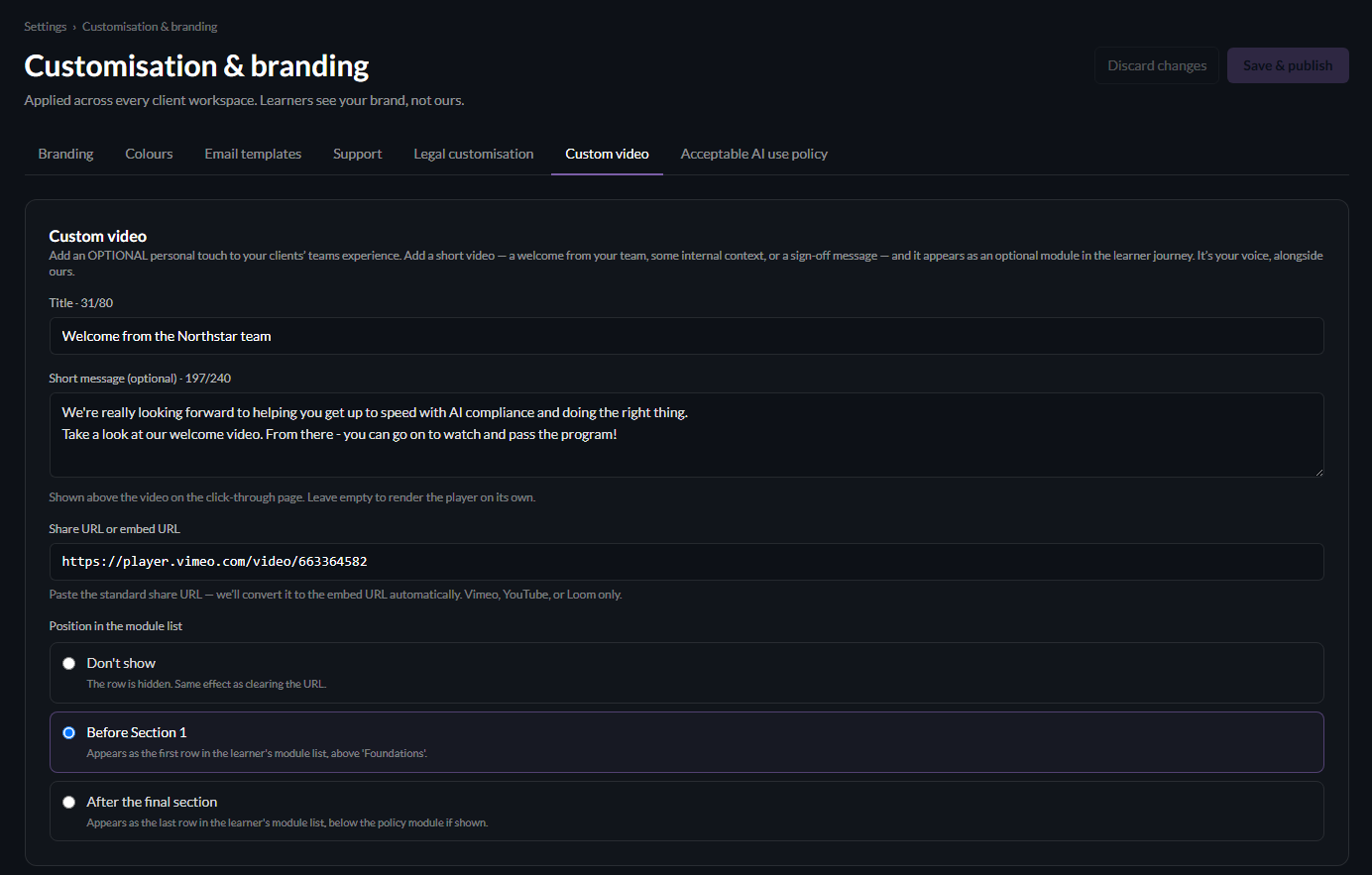Image resolution: width=1372 pixels, height=875 pixels.
Task: Focus the Title input field
Action: click(686, 336)
